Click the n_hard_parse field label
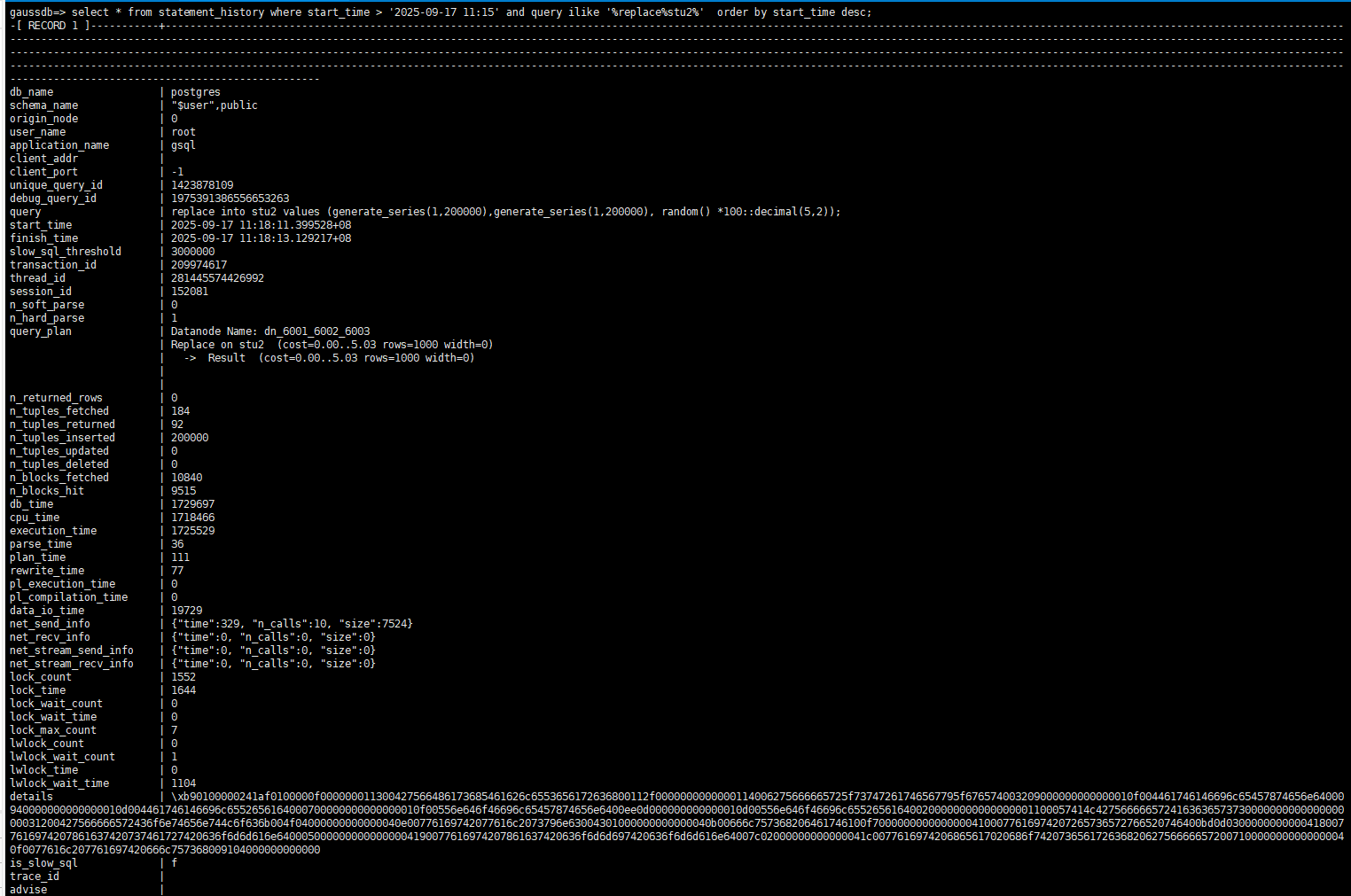 point(47,318)
